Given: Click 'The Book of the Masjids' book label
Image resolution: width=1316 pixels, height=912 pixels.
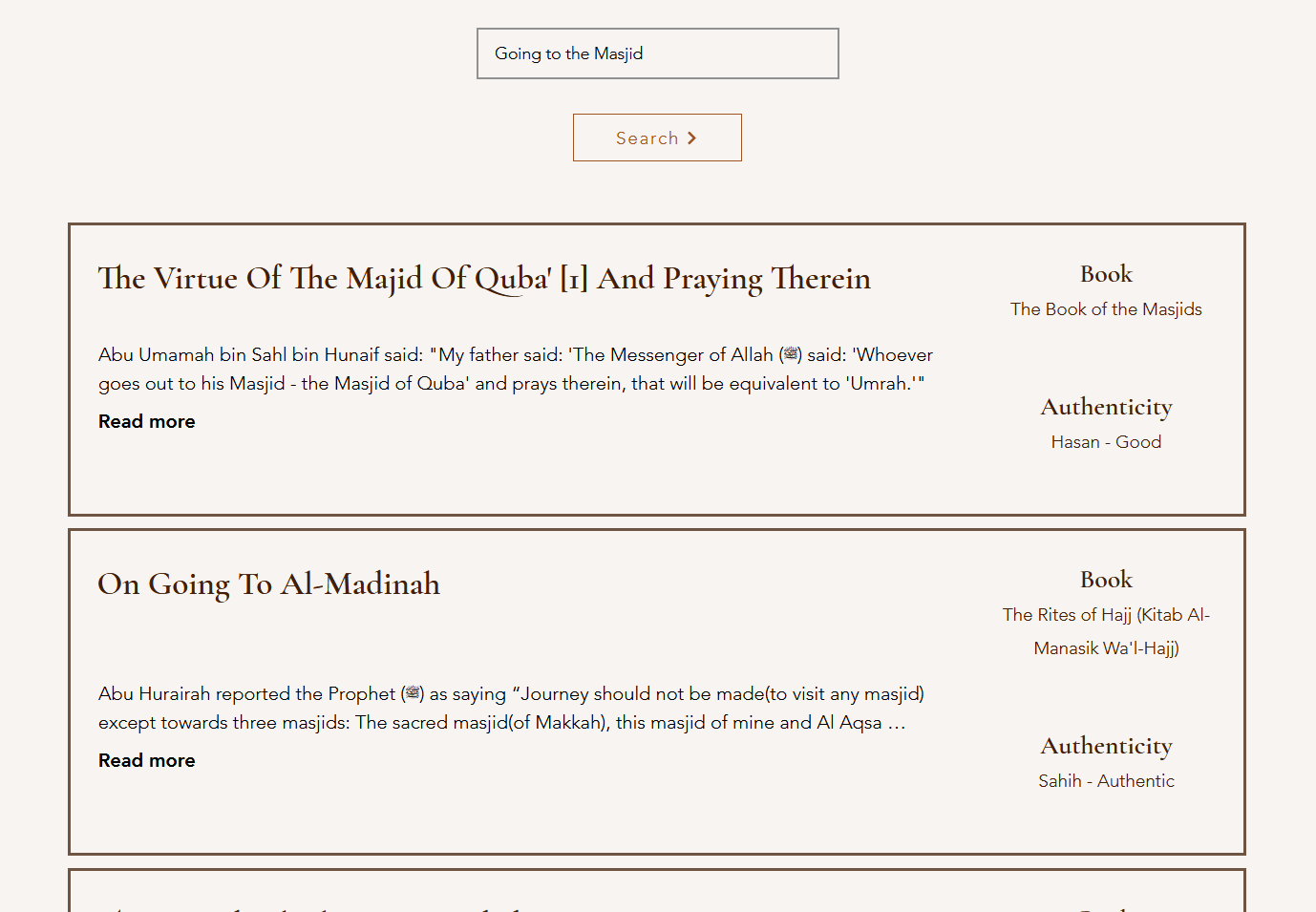Looking at the screenshot, I should click(1106, 308).
